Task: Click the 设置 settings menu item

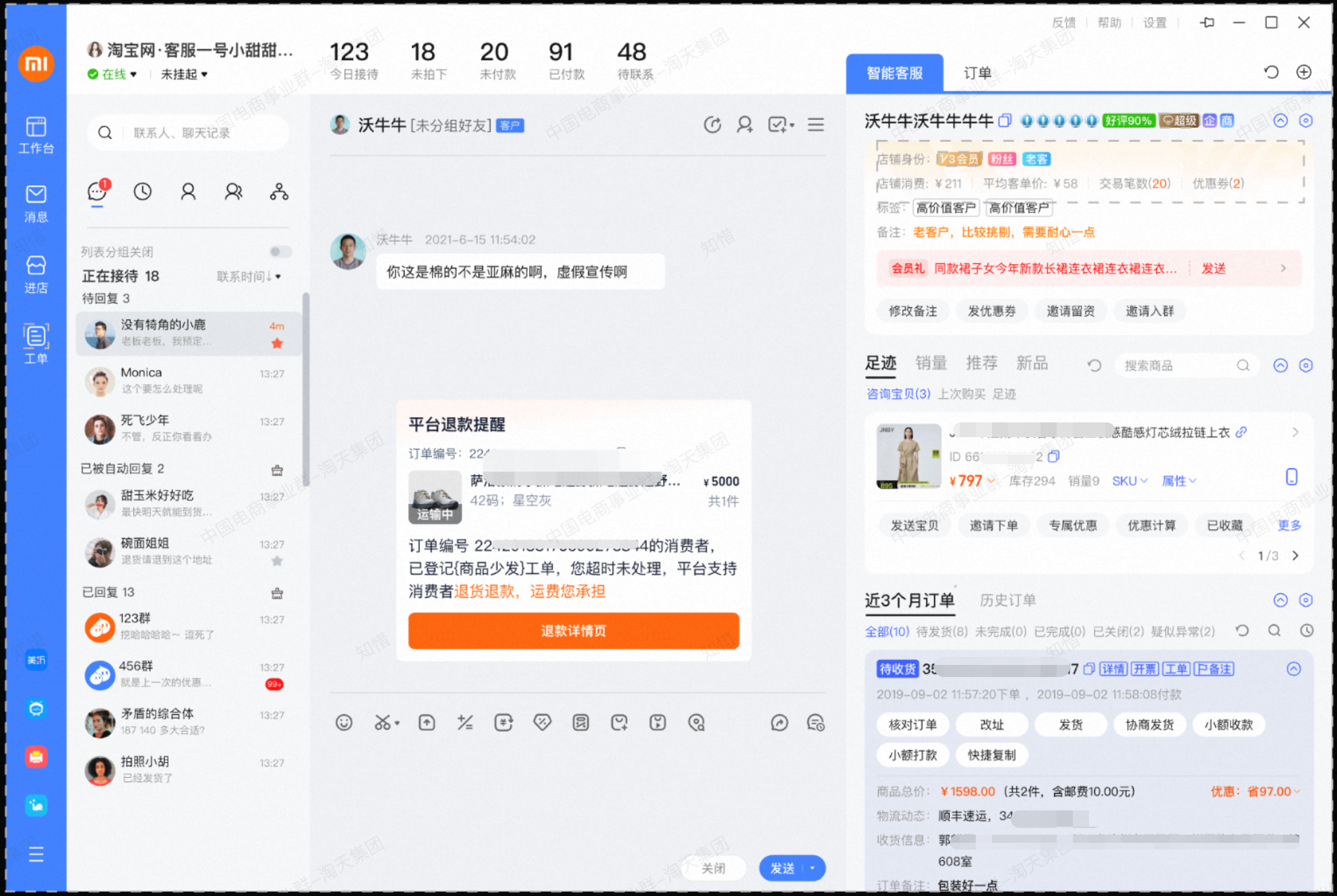Action: tap(1154, 23)
